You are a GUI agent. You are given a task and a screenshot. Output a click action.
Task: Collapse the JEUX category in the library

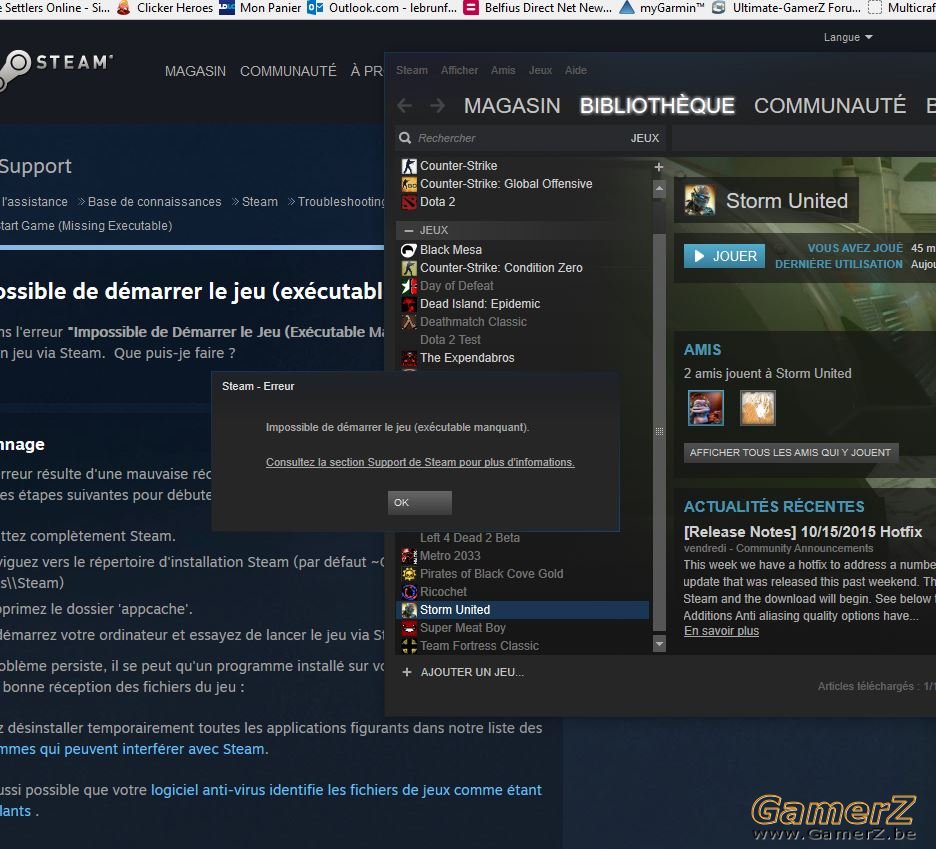[x=409, y=230]
